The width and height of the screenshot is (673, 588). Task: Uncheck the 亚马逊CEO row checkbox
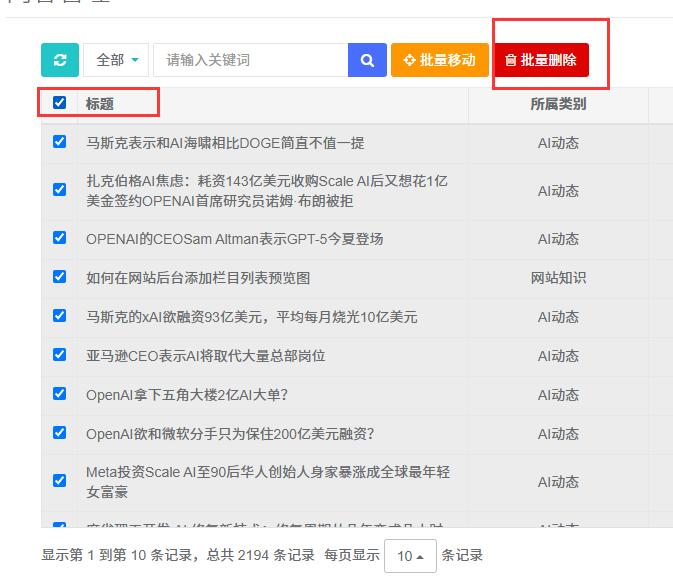click(x=60, y=355)
